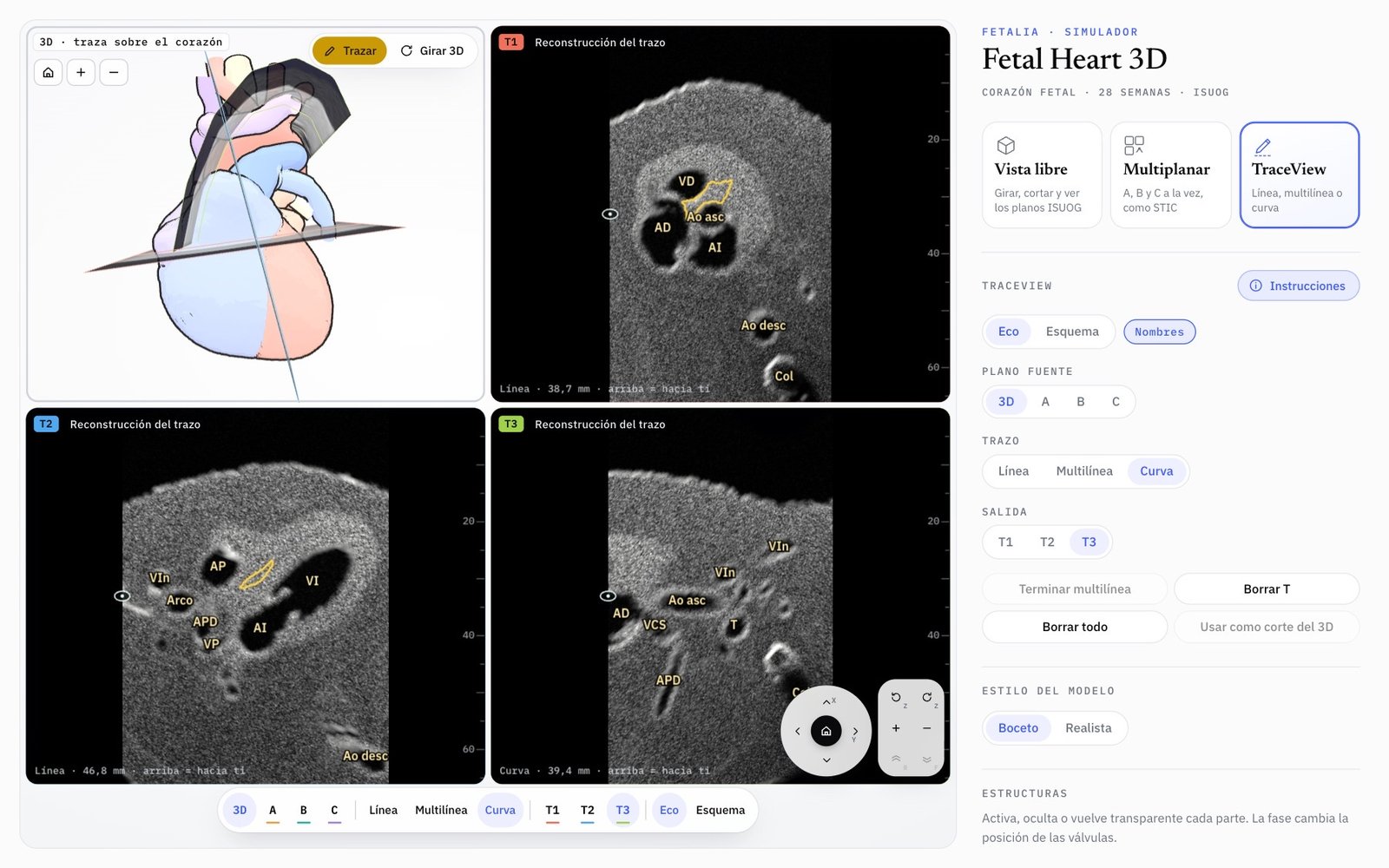1389x868 pixels.
Task: Click the Borrar T button
Action: pos(1267,589)
